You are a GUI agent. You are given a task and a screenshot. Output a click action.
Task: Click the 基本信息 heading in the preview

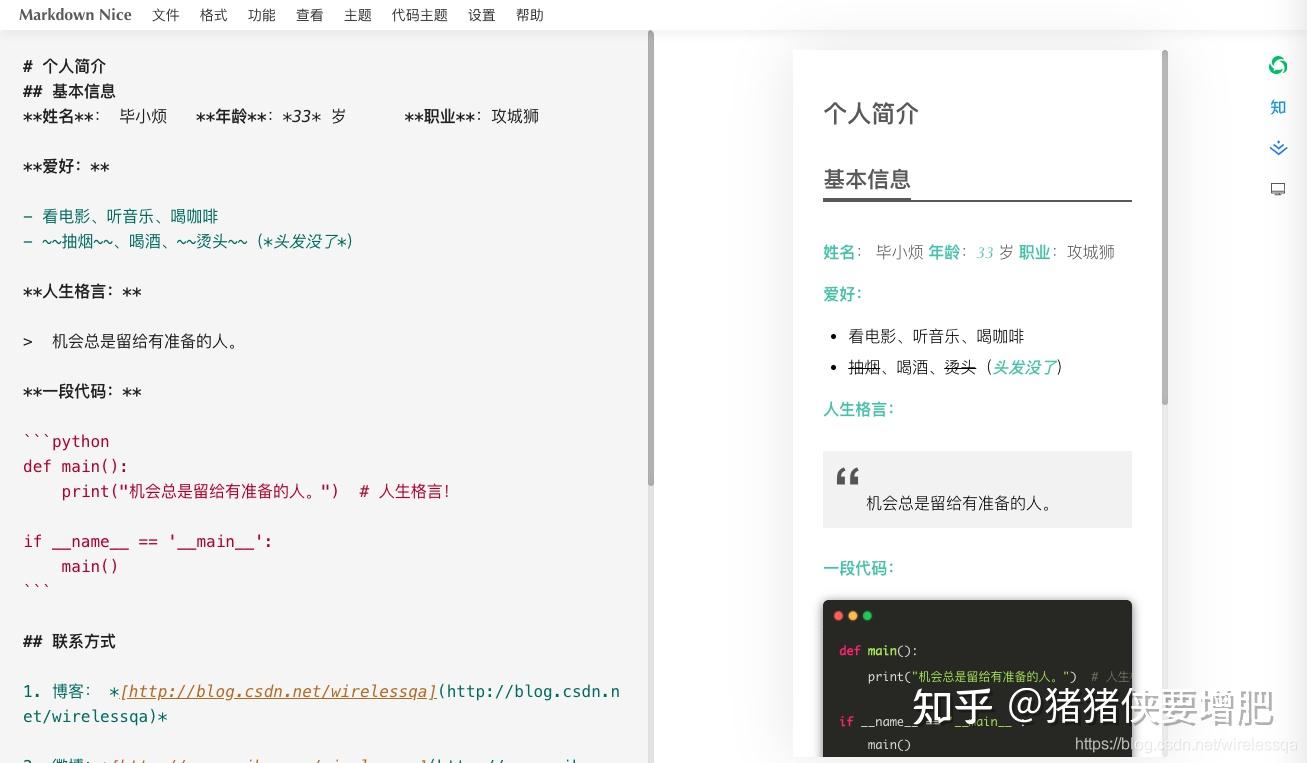[x=867, y=179]
